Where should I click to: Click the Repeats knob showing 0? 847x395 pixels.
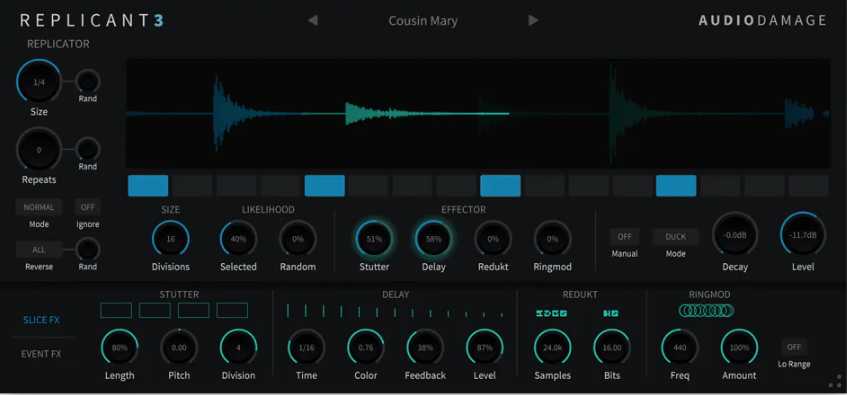(39, 150)
